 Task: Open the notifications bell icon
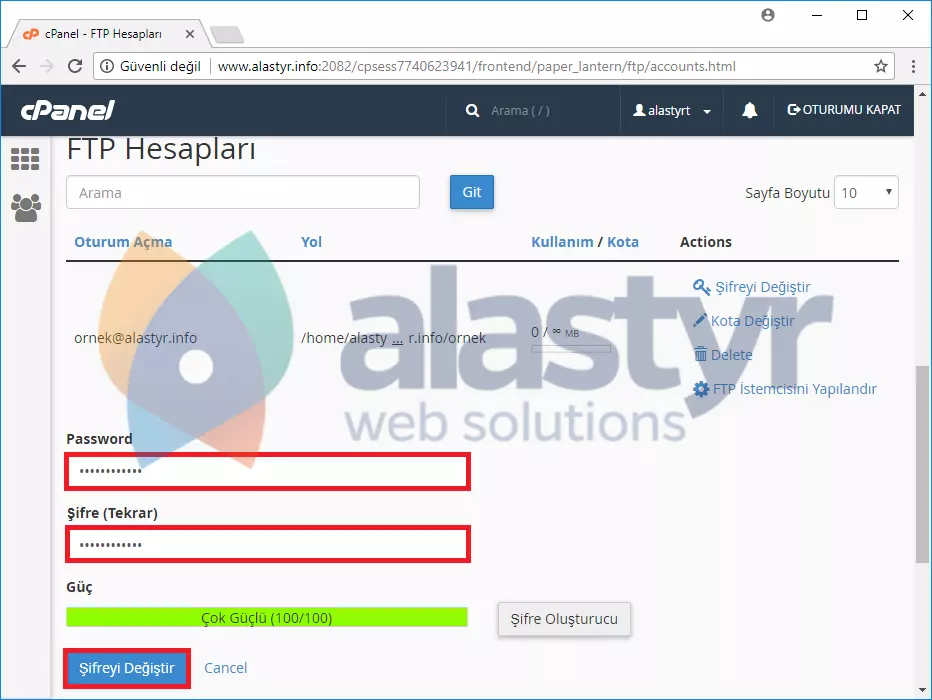pyautogui.click(x=750, y=111)
